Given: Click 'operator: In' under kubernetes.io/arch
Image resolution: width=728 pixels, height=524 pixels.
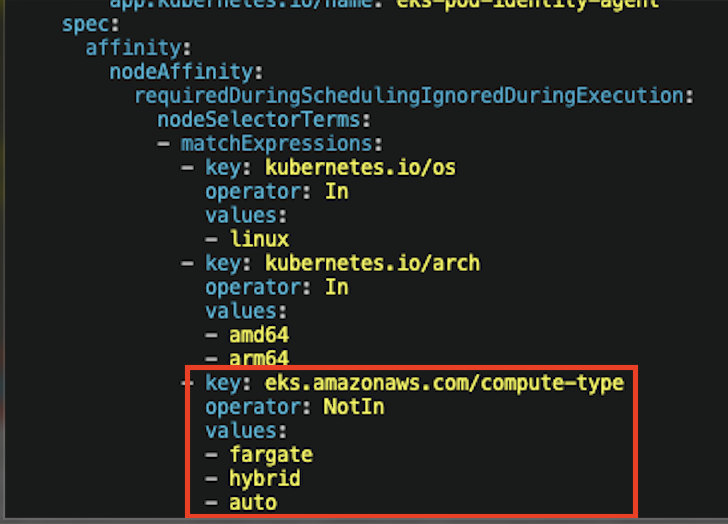Looking at the screenshot, I should click(277, 288).
